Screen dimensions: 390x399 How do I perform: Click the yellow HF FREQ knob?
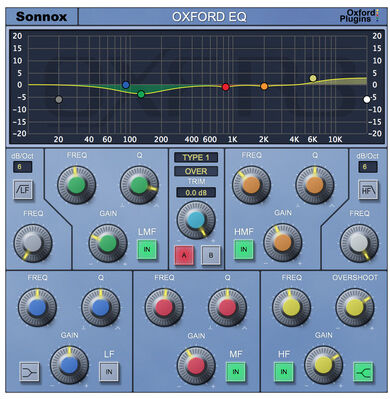pyautogui.click(x=291, y=307)
